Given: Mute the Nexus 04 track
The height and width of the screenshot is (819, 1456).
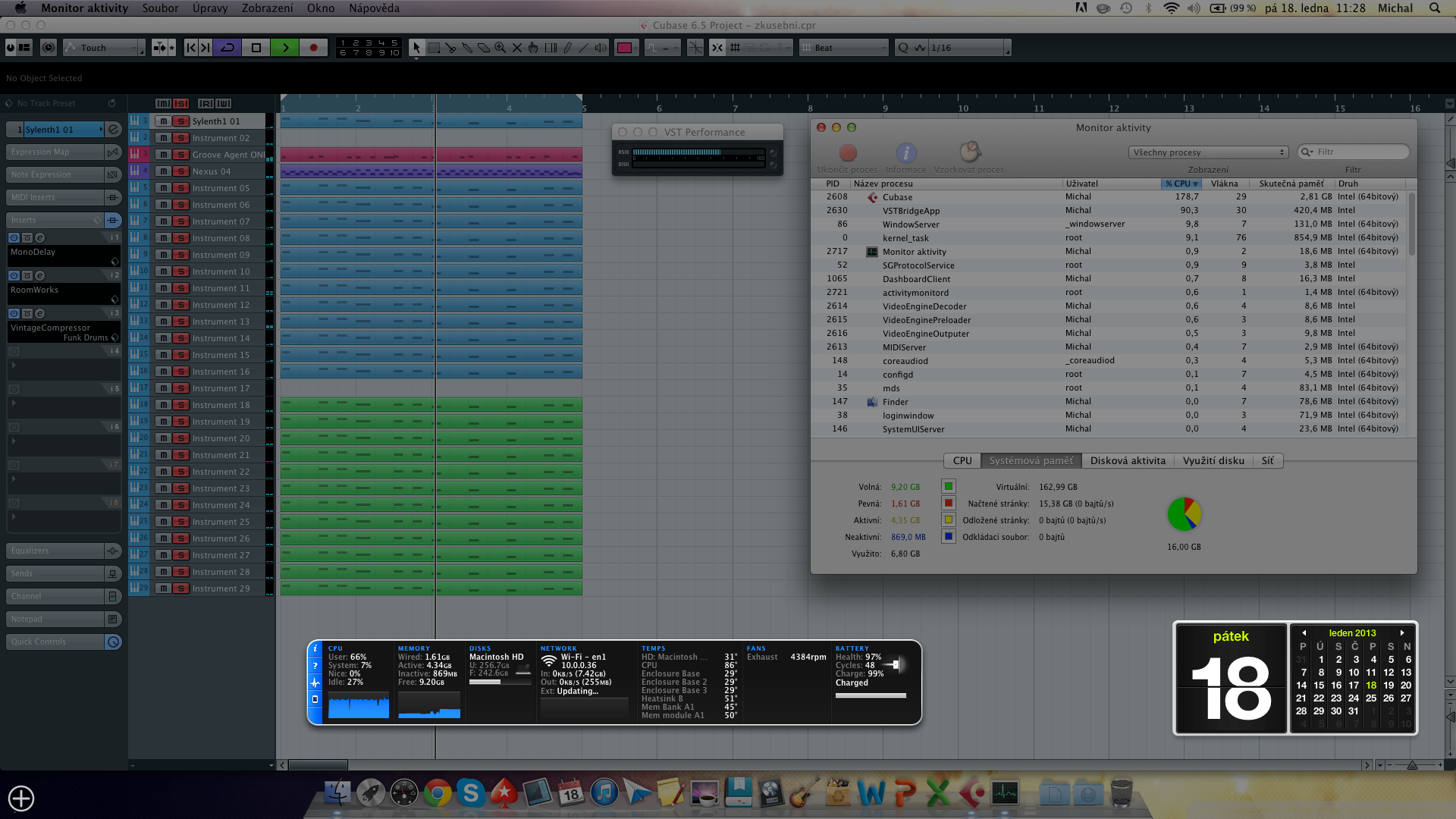Looking at the screenshot, I should click(163, 171).
